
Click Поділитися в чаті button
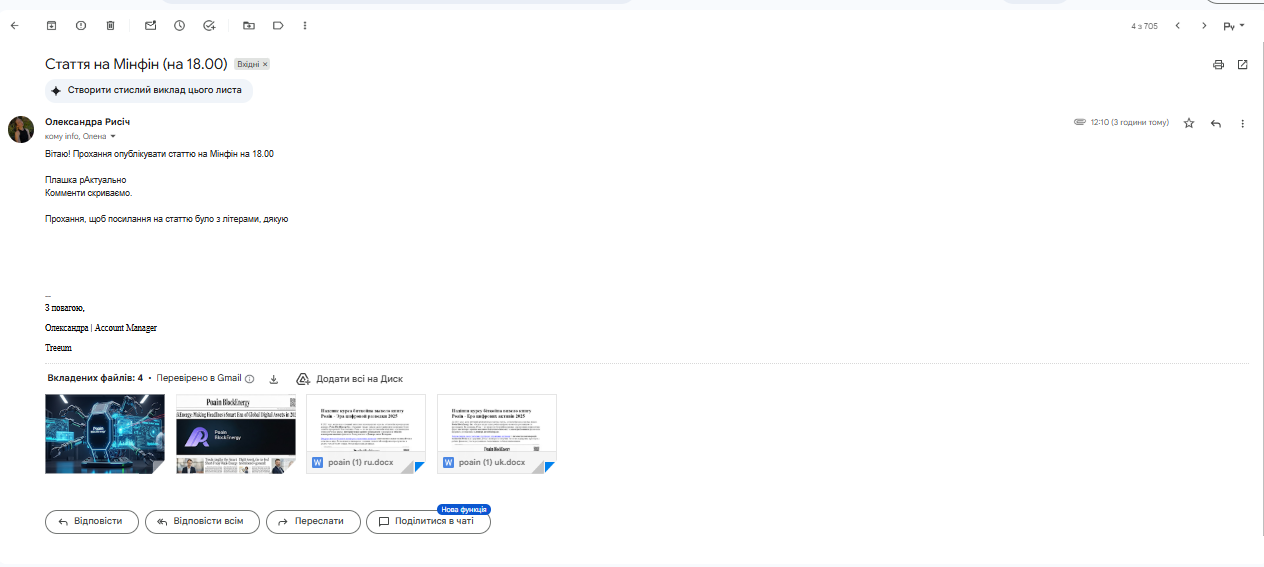click(428, 521)
